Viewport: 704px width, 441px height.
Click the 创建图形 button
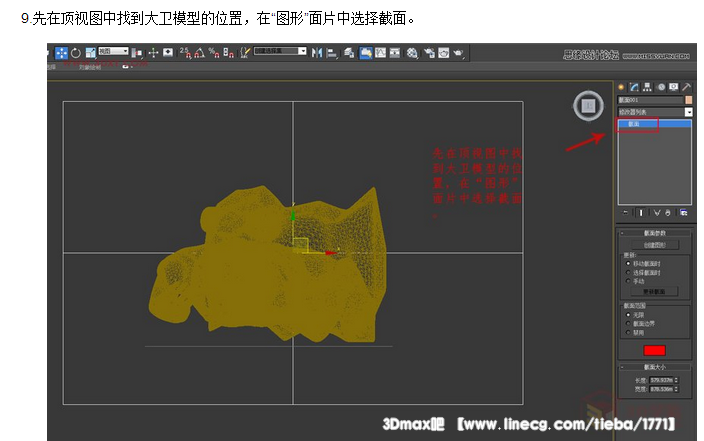click(x=654, y=244)
